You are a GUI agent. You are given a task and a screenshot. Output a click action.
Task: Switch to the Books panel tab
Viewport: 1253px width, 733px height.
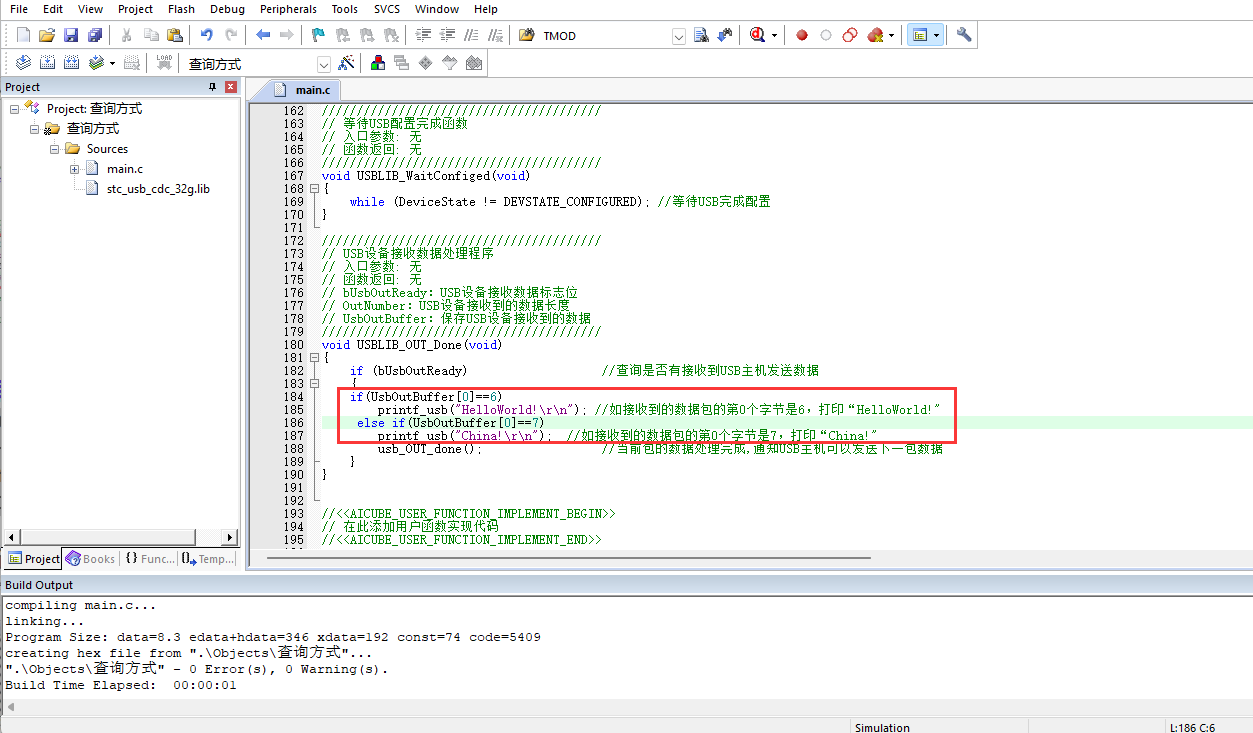click(x=91, y=559)
